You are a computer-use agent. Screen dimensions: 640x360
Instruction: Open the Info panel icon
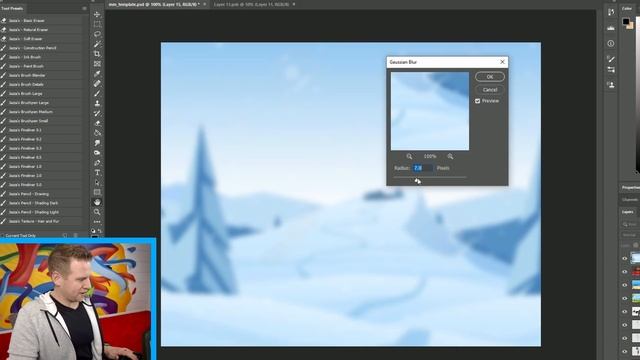tap(611, 43)
